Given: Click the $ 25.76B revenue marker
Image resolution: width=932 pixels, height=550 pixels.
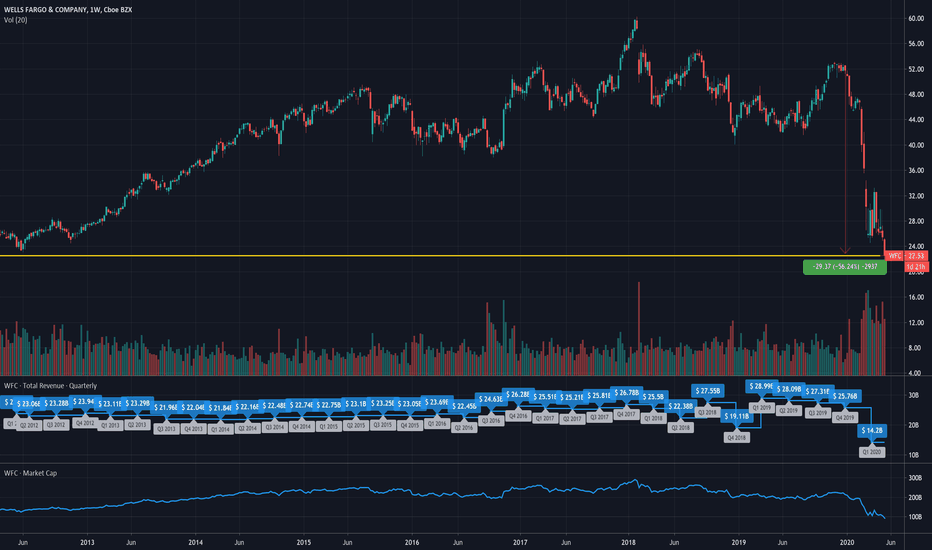Looking at the screenshot, I should pos(845,395).
